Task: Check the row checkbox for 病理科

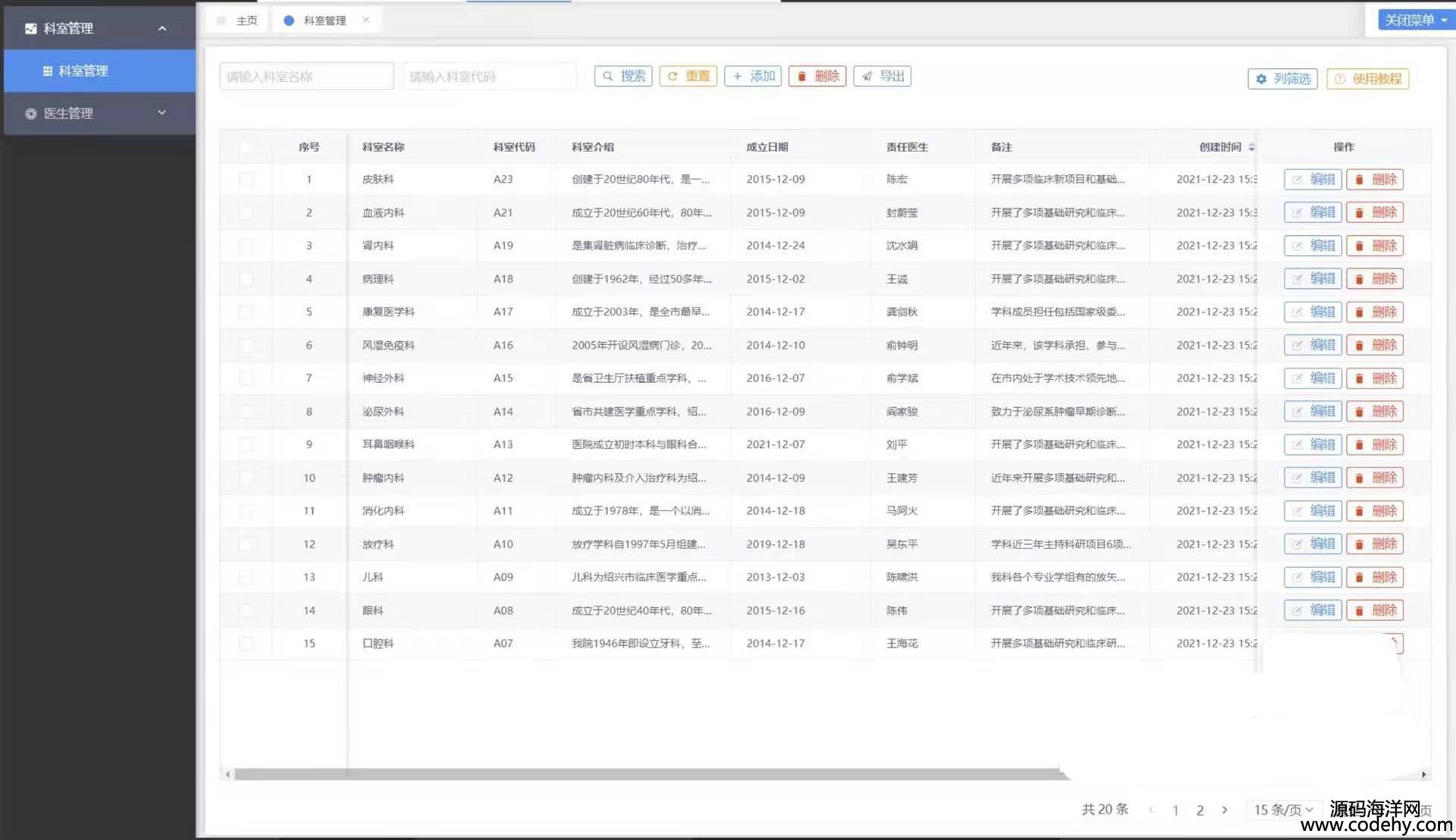Action: pyautogui.click(x=246, y=279)
